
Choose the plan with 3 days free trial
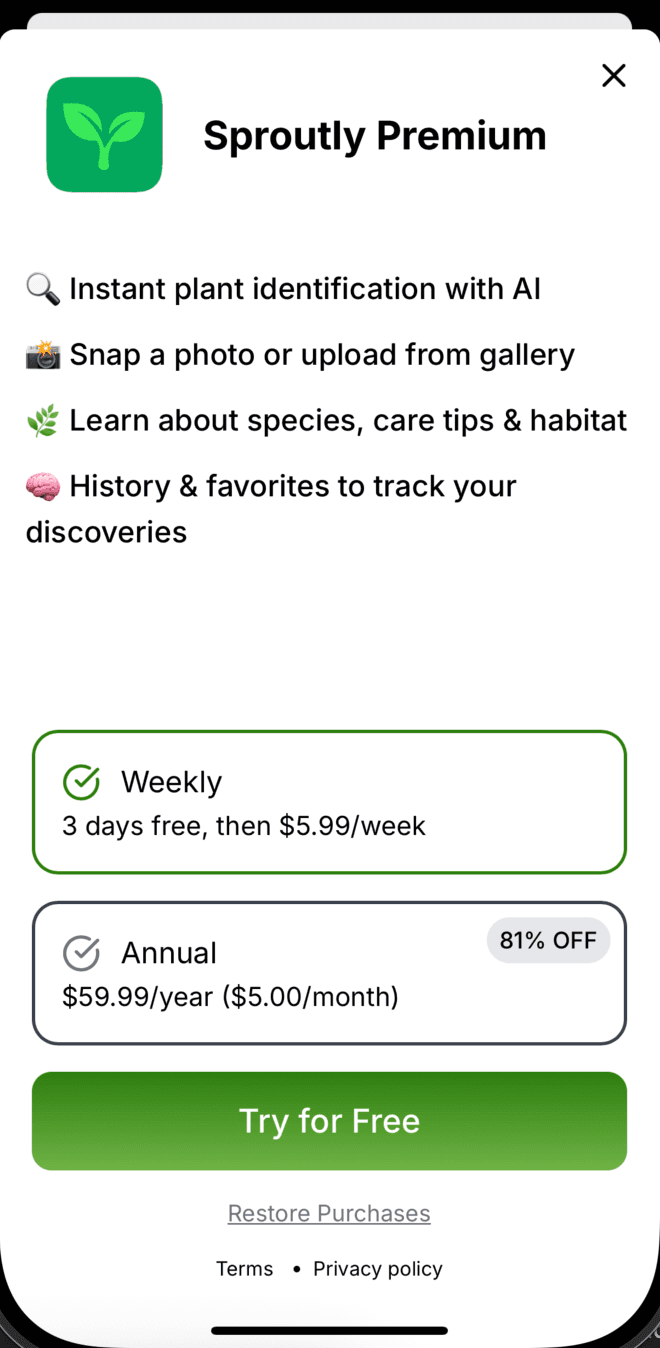[x=329, y=802]
